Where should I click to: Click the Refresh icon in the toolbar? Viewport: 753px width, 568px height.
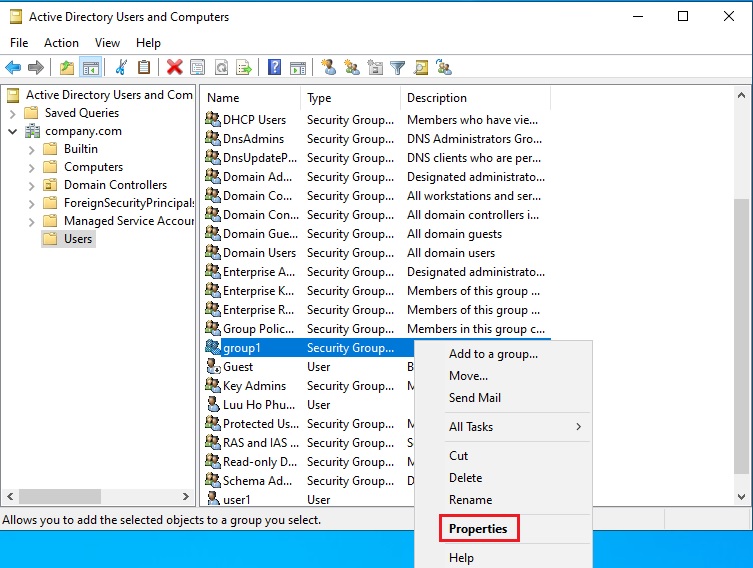(x=220, y=68)
